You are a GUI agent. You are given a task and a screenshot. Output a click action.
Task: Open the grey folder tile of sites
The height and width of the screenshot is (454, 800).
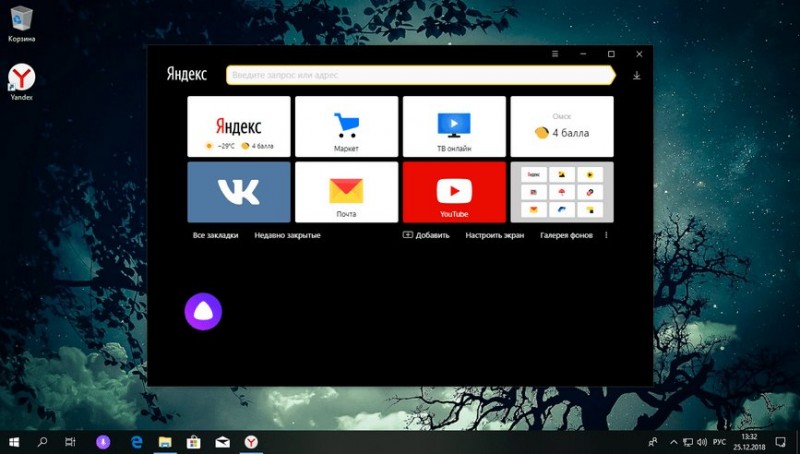[x=562, y=192]
